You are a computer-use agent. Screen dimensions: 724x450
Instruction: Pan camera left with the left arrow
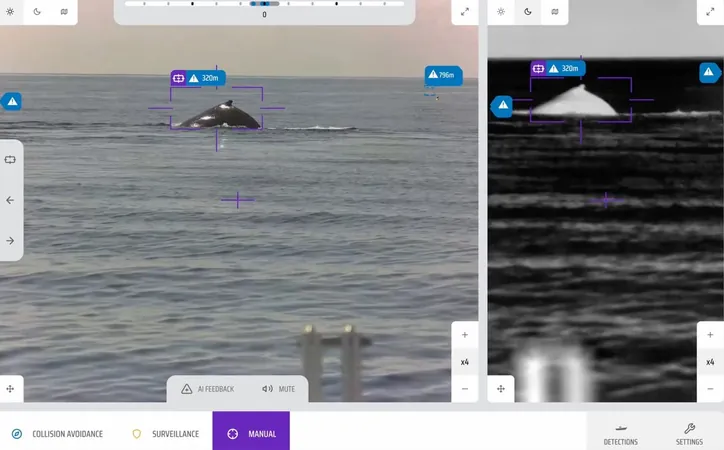tap(10, 200)
